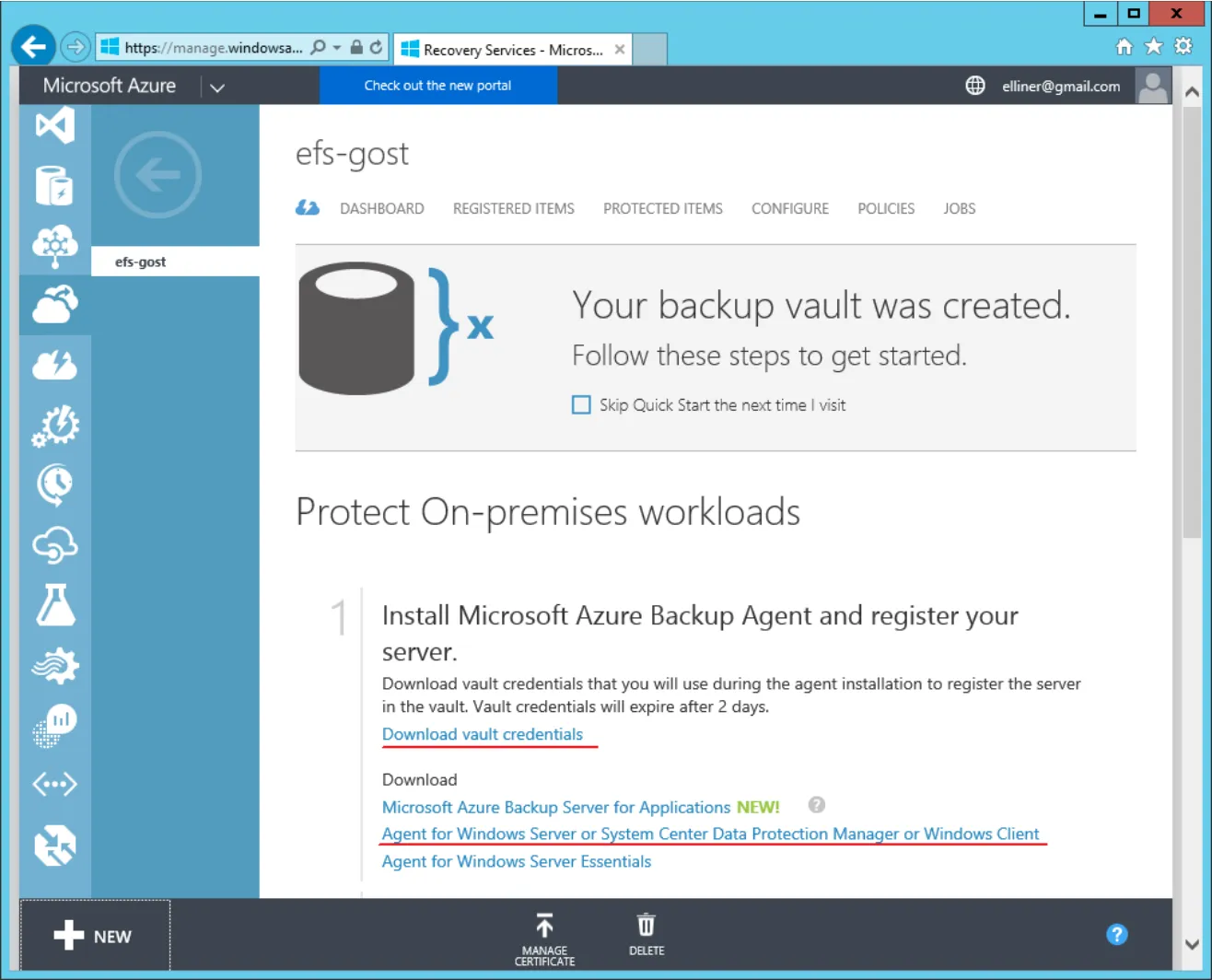Switch to the PROTECTED ITEMS tab
The image size is (1212, 980).
tap(663, 209)
